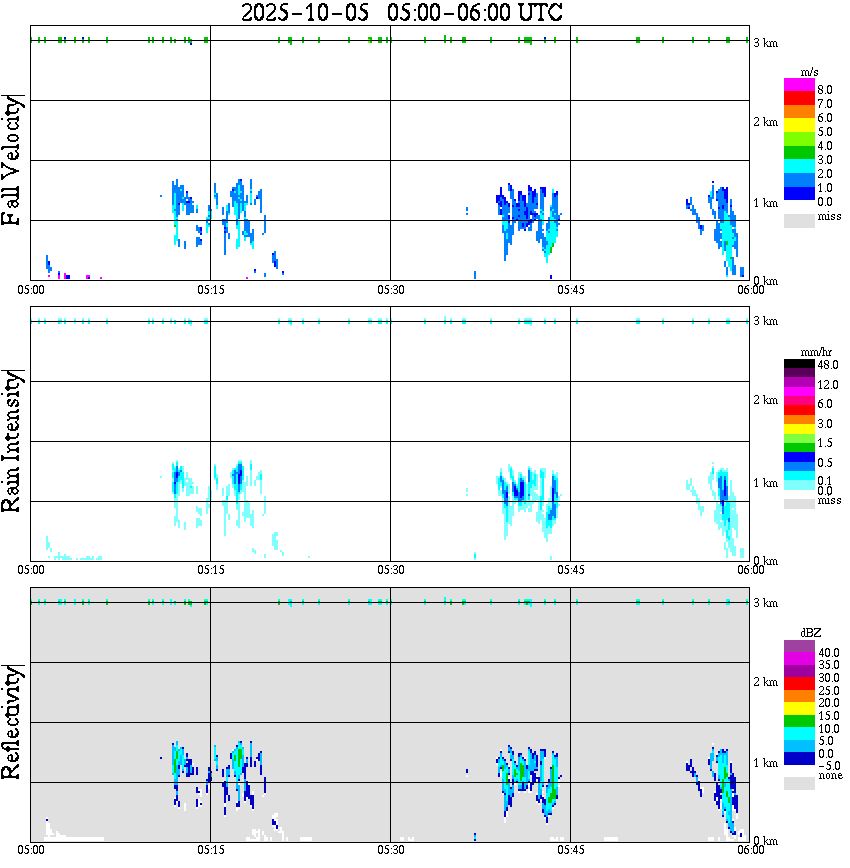Click gray "miss" swatch in Fall Velocity legend

click(799, 220)
